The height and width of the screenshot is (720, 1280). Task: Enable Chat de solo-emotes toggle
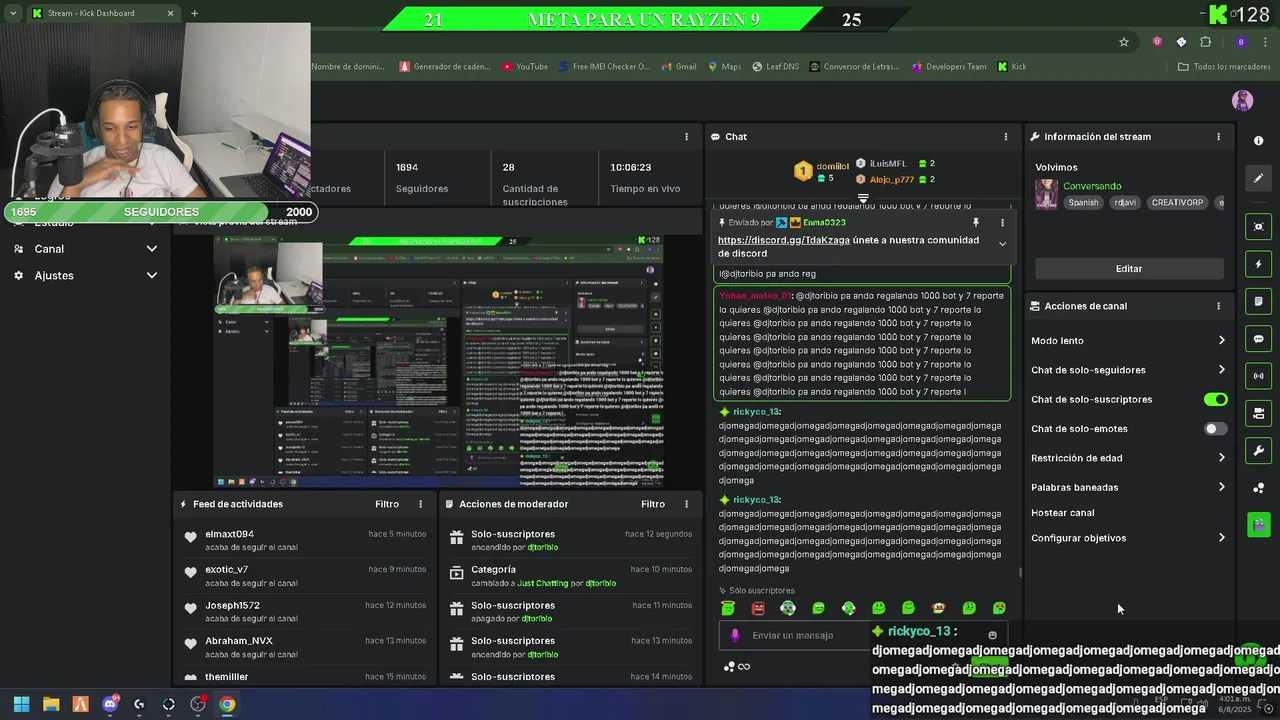1215,429
